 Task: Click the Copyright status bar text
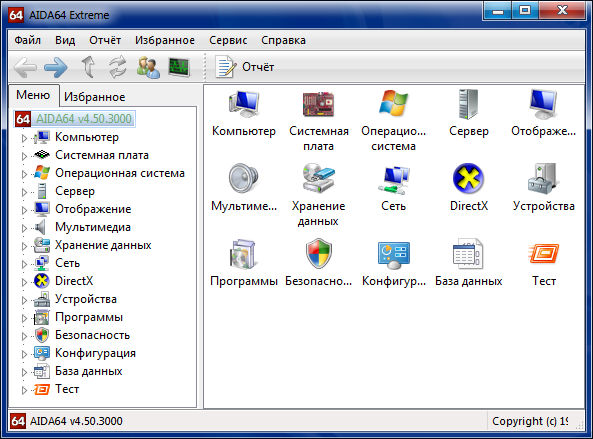(x=529, y=421)
